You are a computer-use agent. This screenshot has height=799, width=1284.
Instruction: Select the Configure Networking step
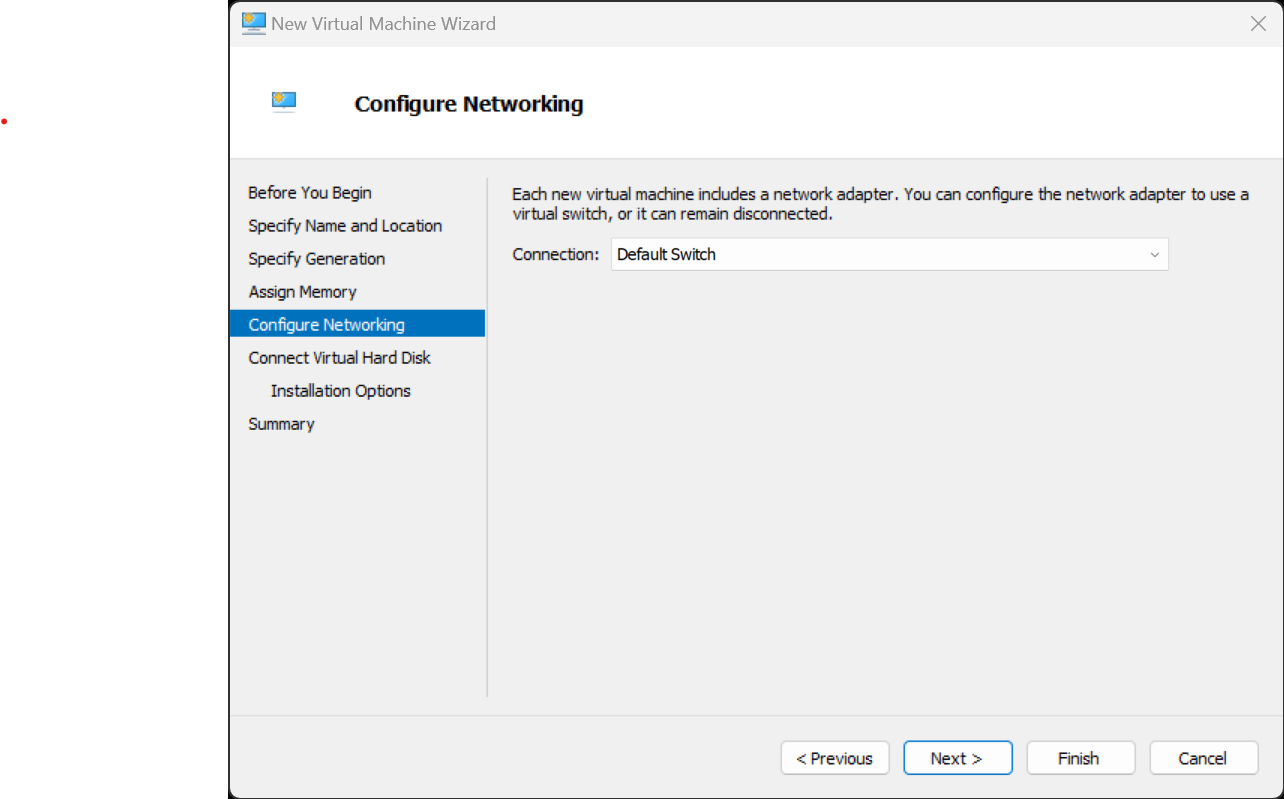pyautogui.click(x=357, y=323)
